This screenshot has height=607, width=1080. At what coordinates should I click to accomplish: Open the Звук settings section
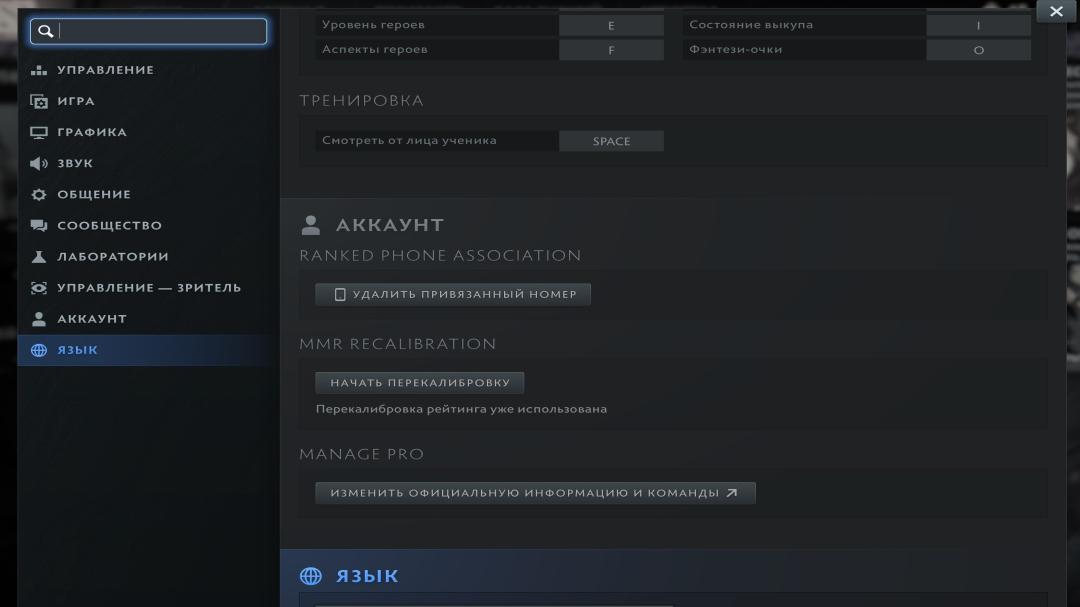pos(74,163)
